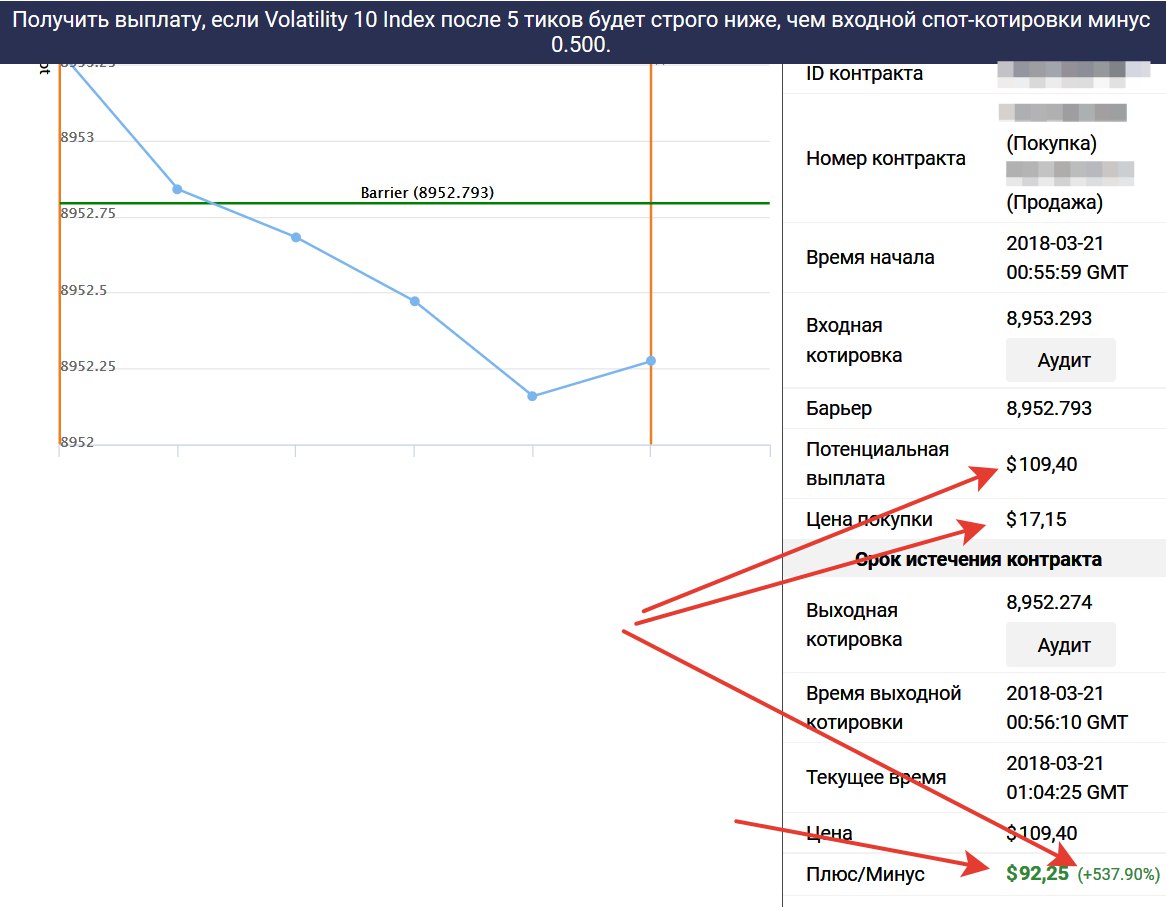Select the first tick point just above the barrier line
This screenshot has width=1166, height=907.
pyautogui.click(x=177, y=189)
